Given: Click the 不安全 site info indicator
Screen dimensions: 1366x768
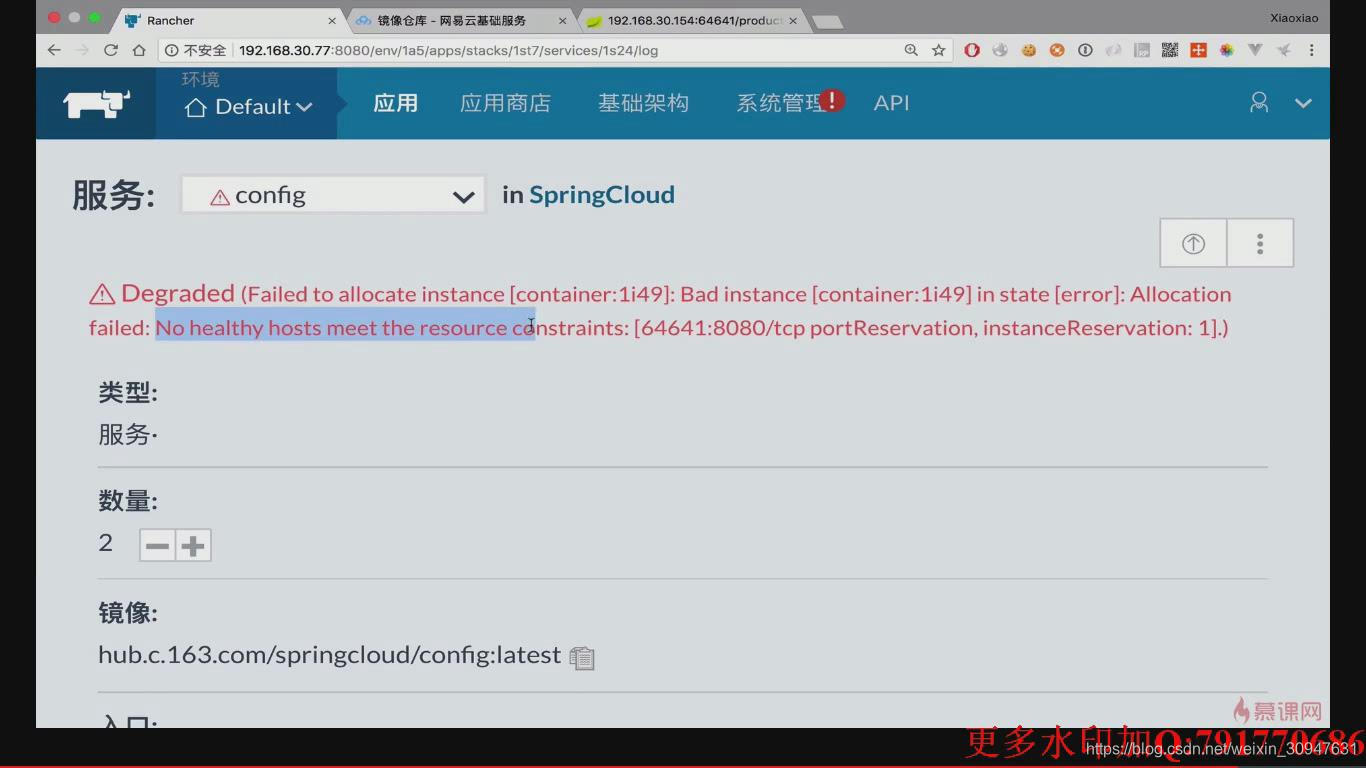Looking at the screenshot, I should tap(196, 50).
